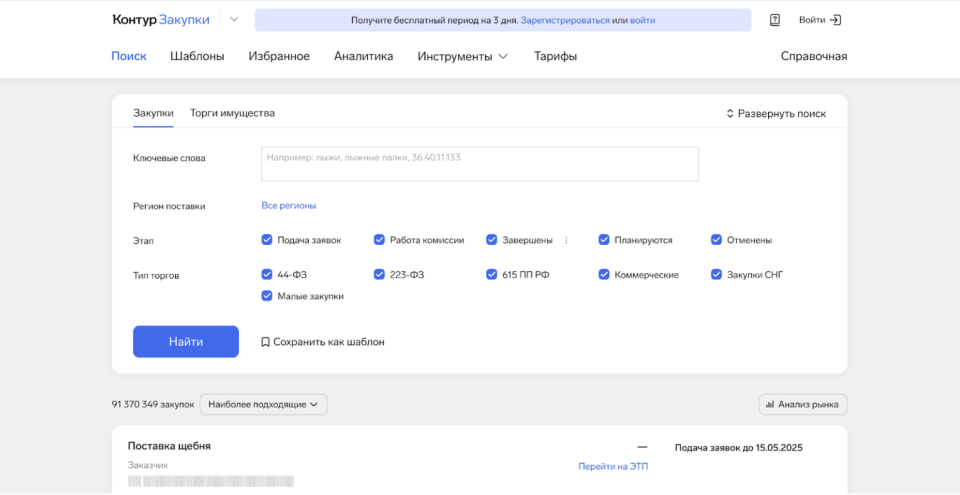Switch to Торги имущества tab
The width and height of the screenshot is (960, 495).
(x=232, y=113)
